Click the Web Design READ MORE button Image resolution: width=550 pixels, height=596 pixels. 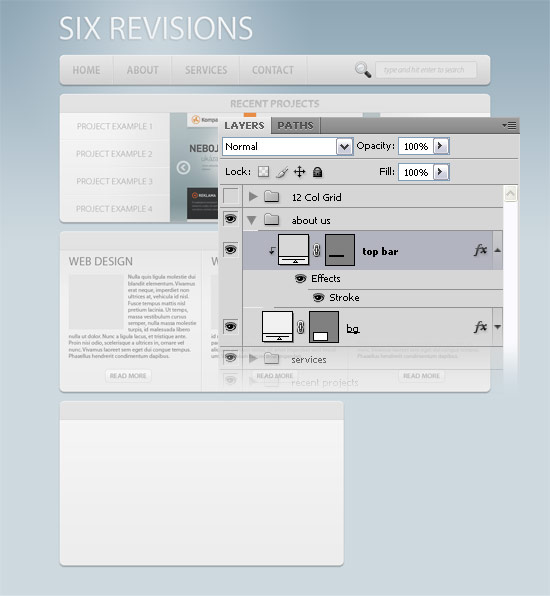tap(128, 376)
